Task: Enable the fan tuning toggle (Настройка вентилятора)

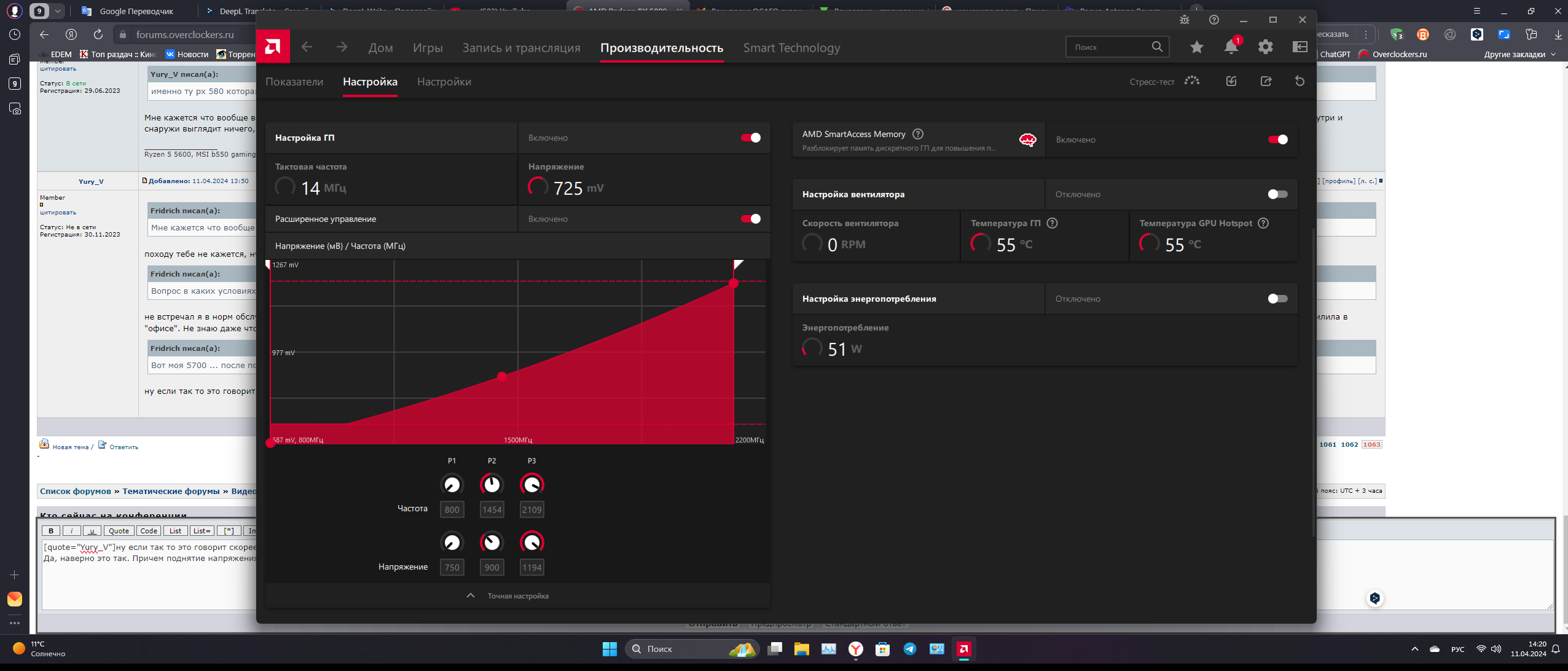Action: 1277,194
